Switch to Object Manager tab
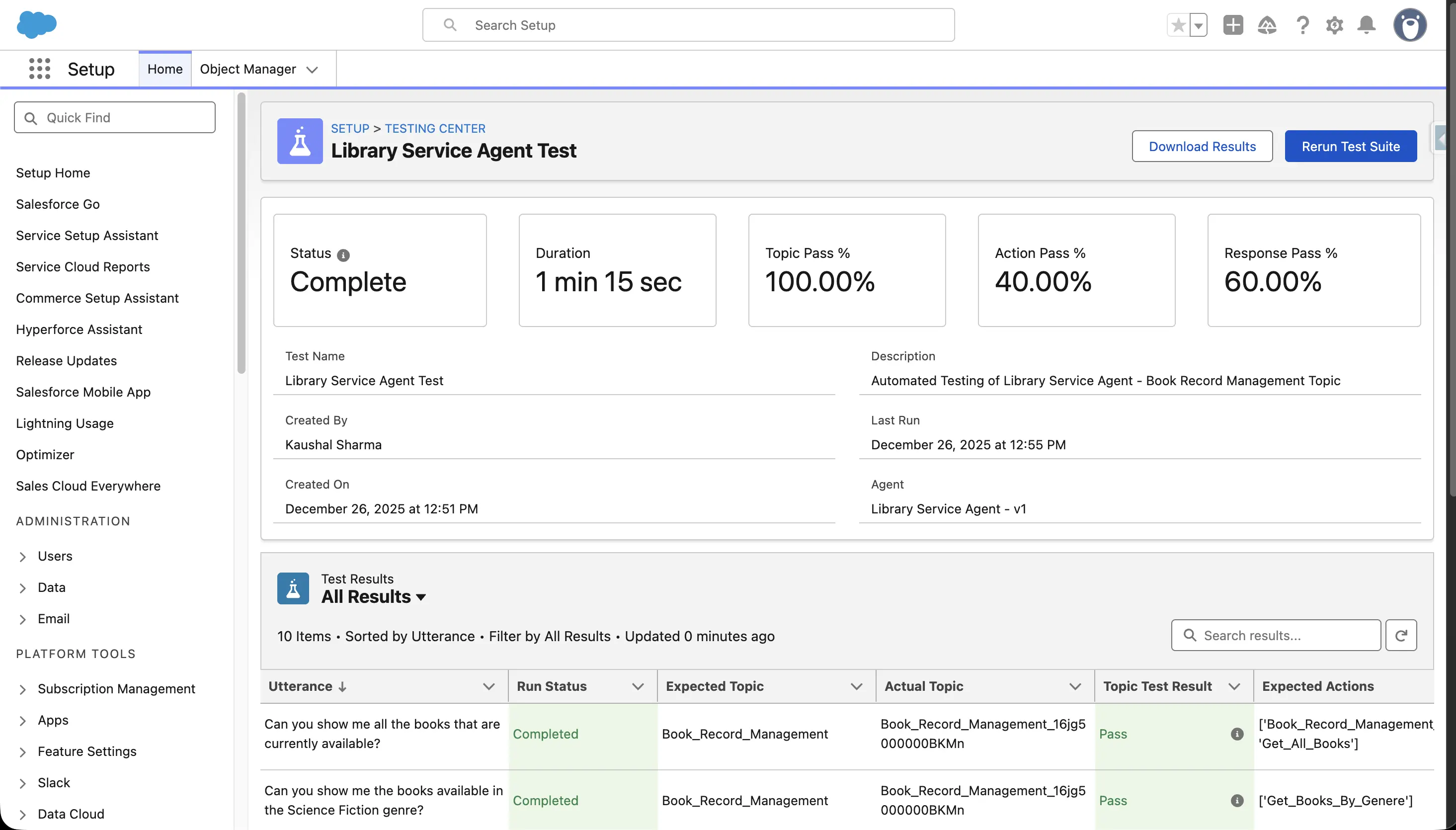Image resolution: width=1456 pixels, height=830 pixels. (248, 69)
